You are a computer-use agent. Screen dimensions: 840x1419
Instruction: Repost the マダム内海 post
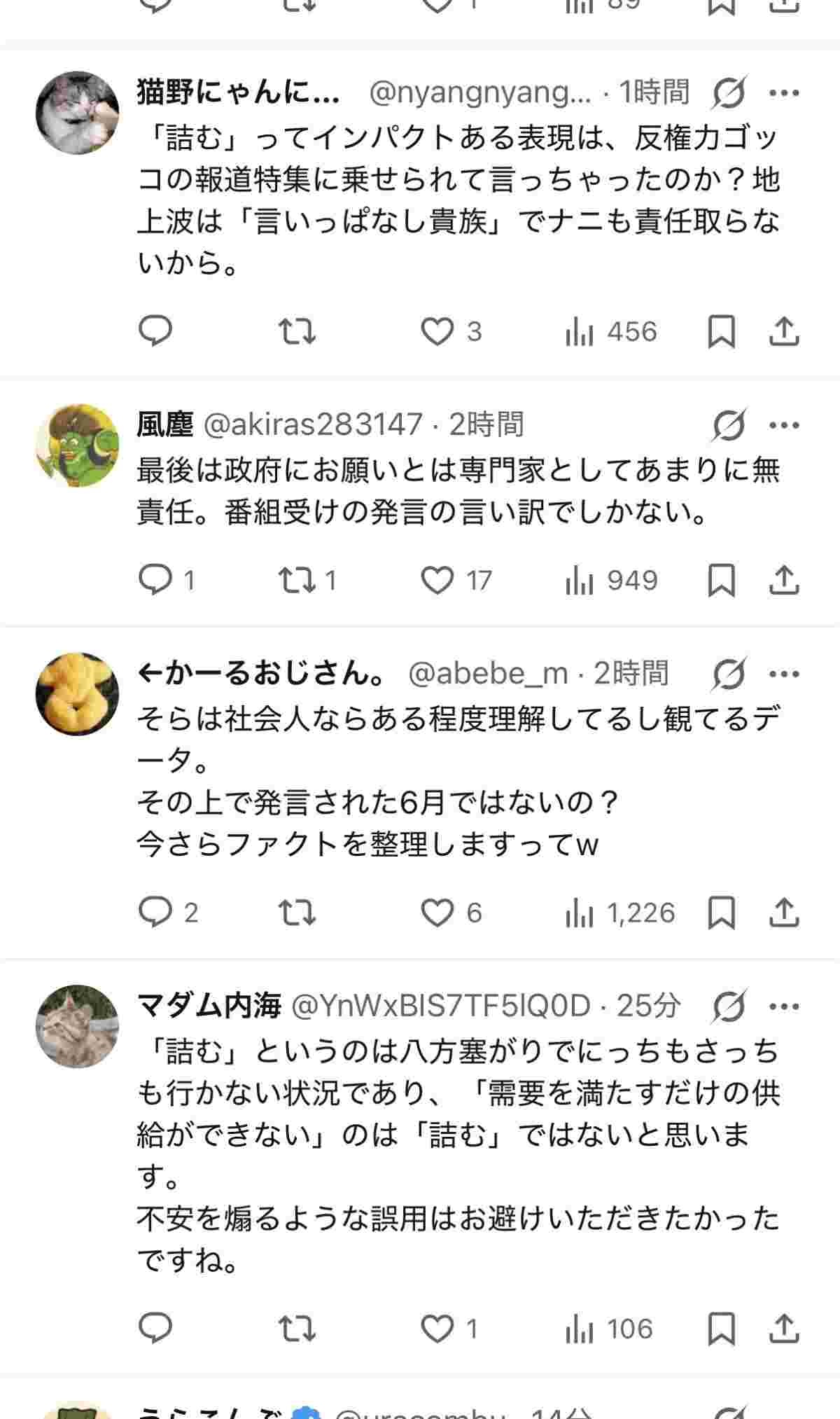[x=297, y=1329]
